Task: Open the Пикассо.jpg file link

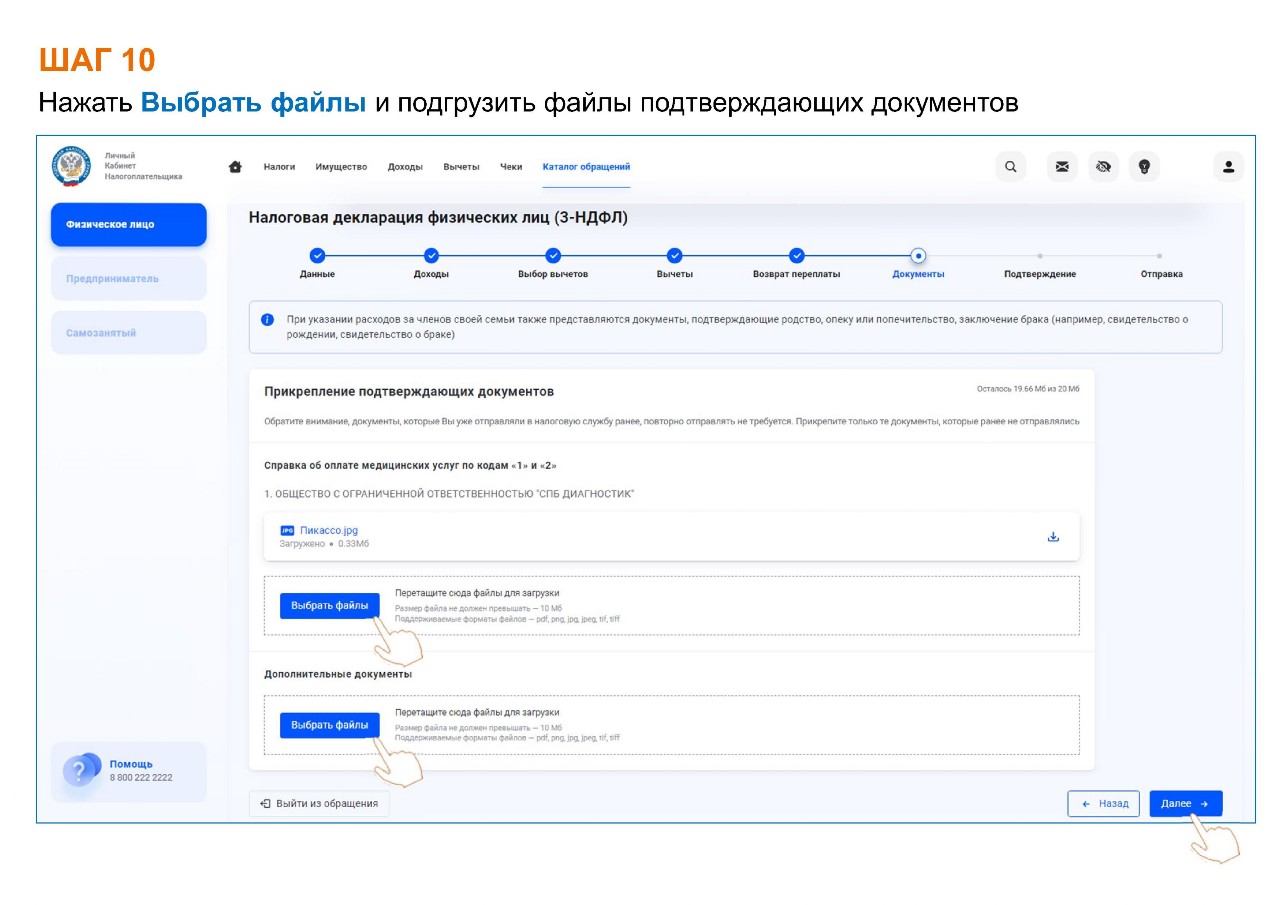Action: [328, 531]
